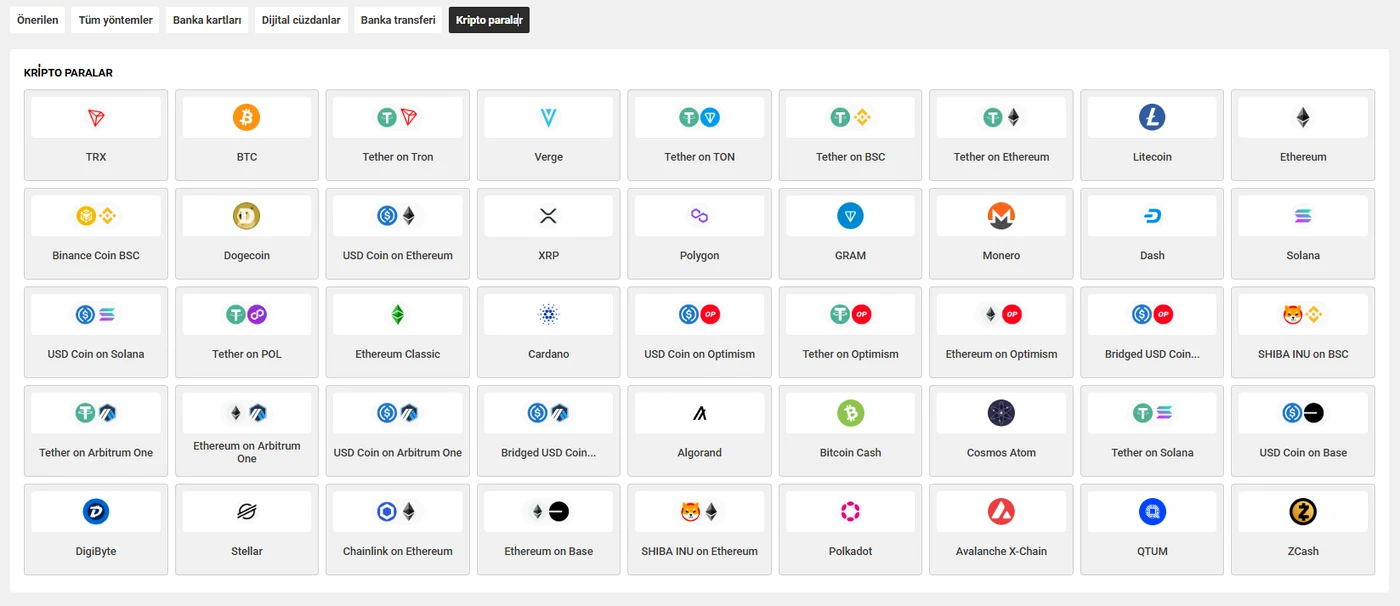
Task: Select the Verge coin icon
Action: click(x=548, y=118)
